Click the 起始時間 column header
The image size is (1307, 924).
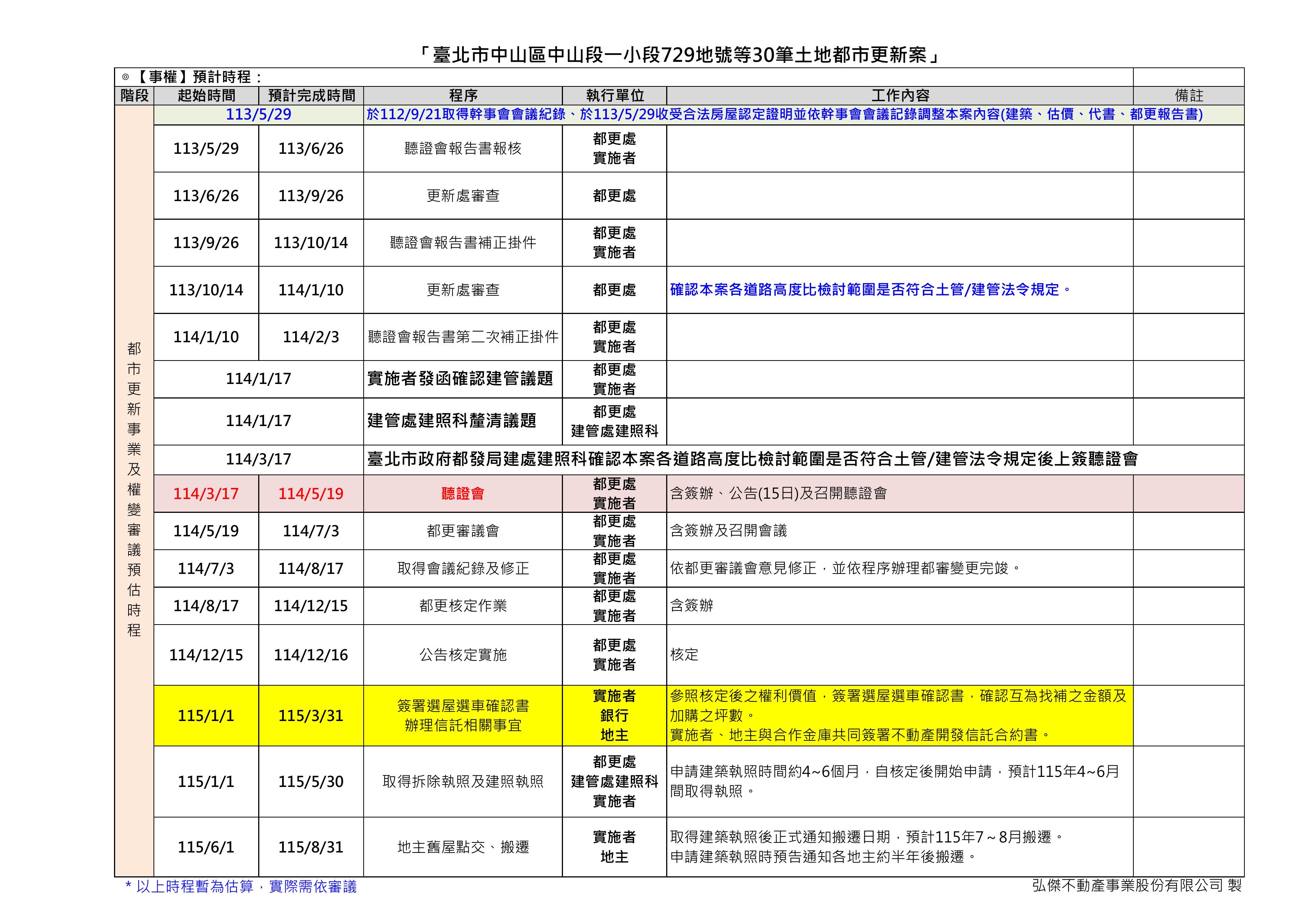[206, 96]
